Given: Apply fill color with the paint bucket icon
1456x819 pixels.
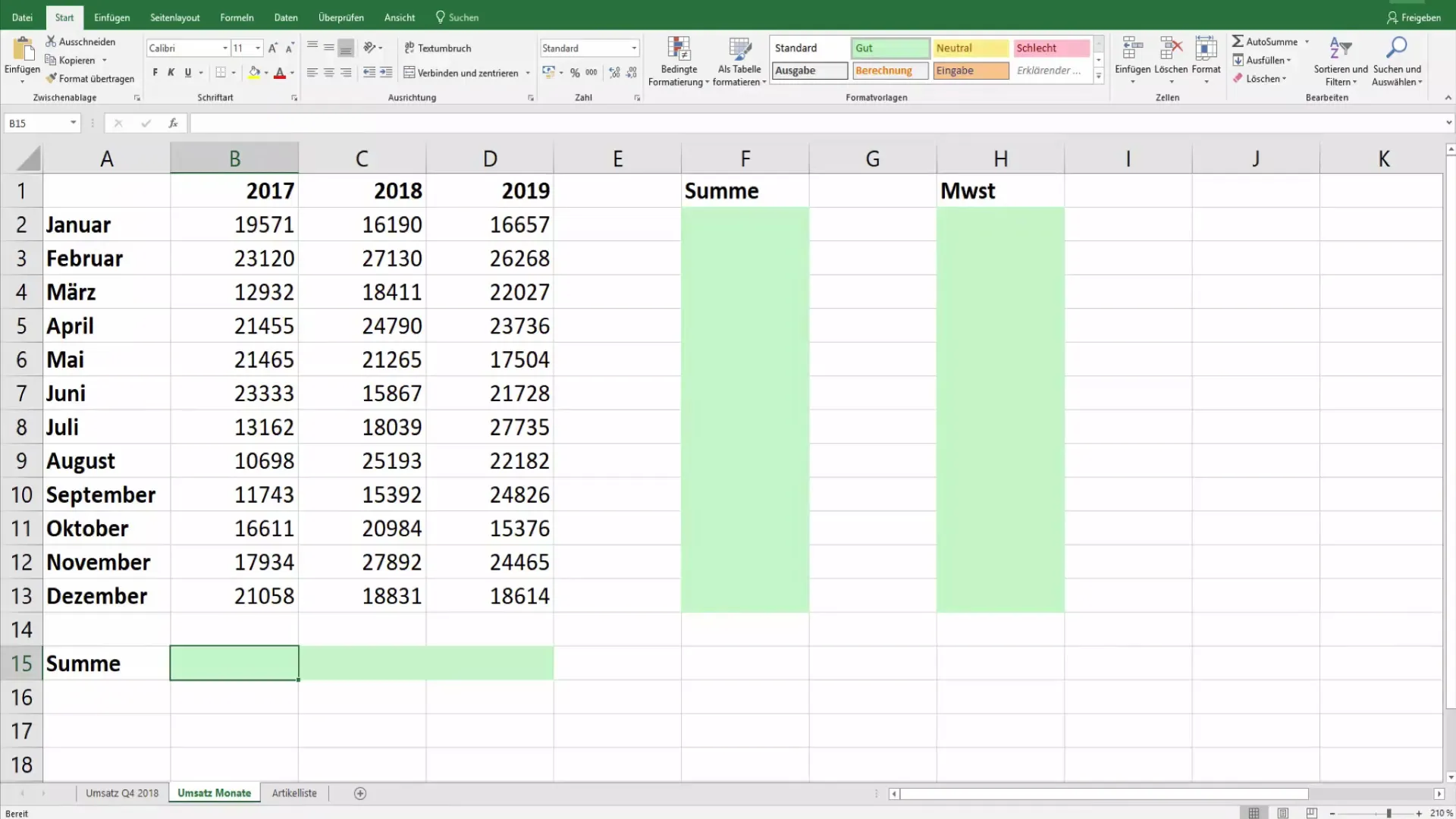Looking at the screenshot, I should pyautogui.click(x=255, y=73).
